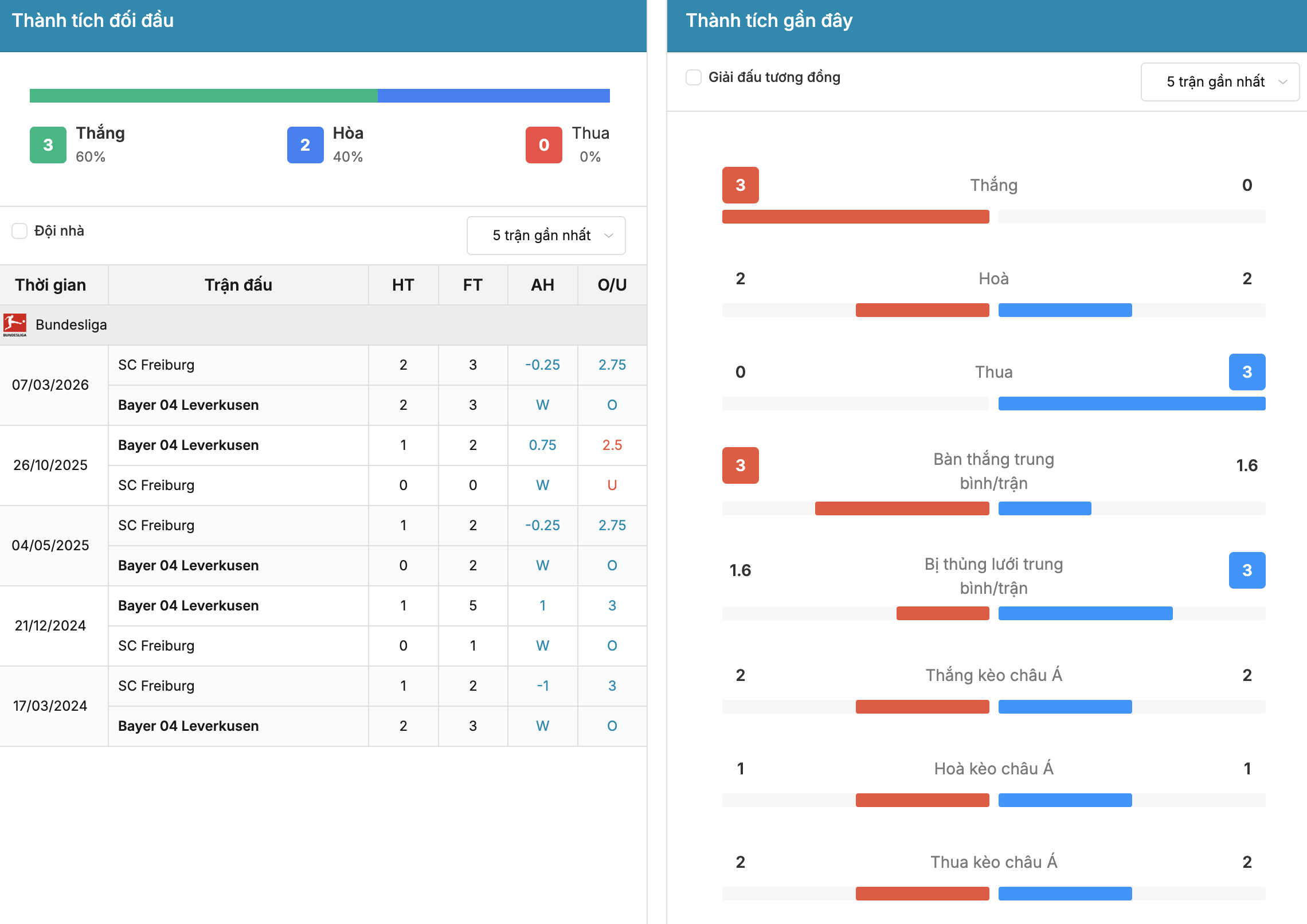Viewport: 1307px width, 924px height.
Task: Click the date 04/05/2025
Action: 50,545
